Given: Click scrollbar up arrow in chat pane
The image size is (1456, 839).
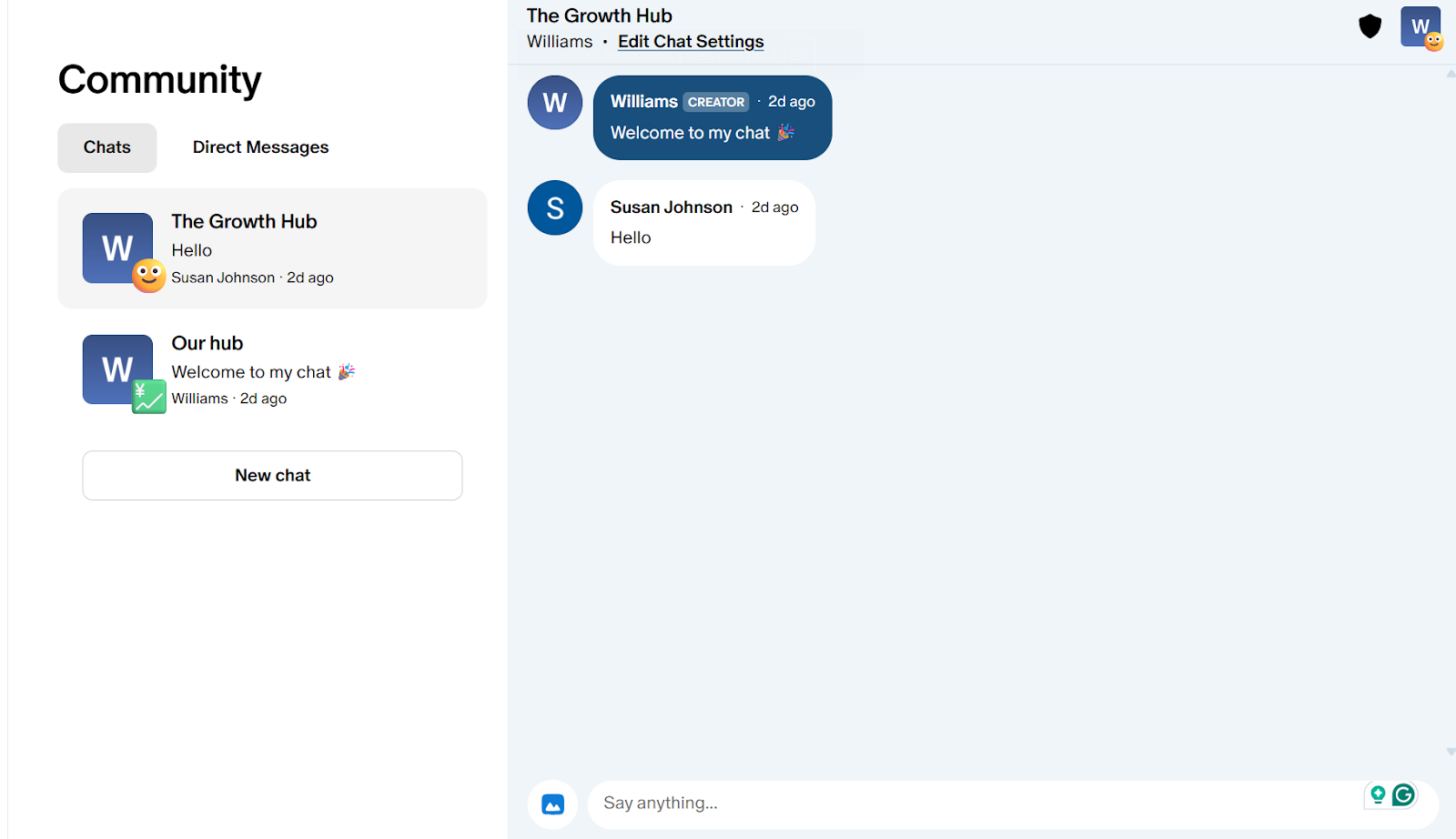Looking at the screenshot, I should click(x=1450, y=74).
